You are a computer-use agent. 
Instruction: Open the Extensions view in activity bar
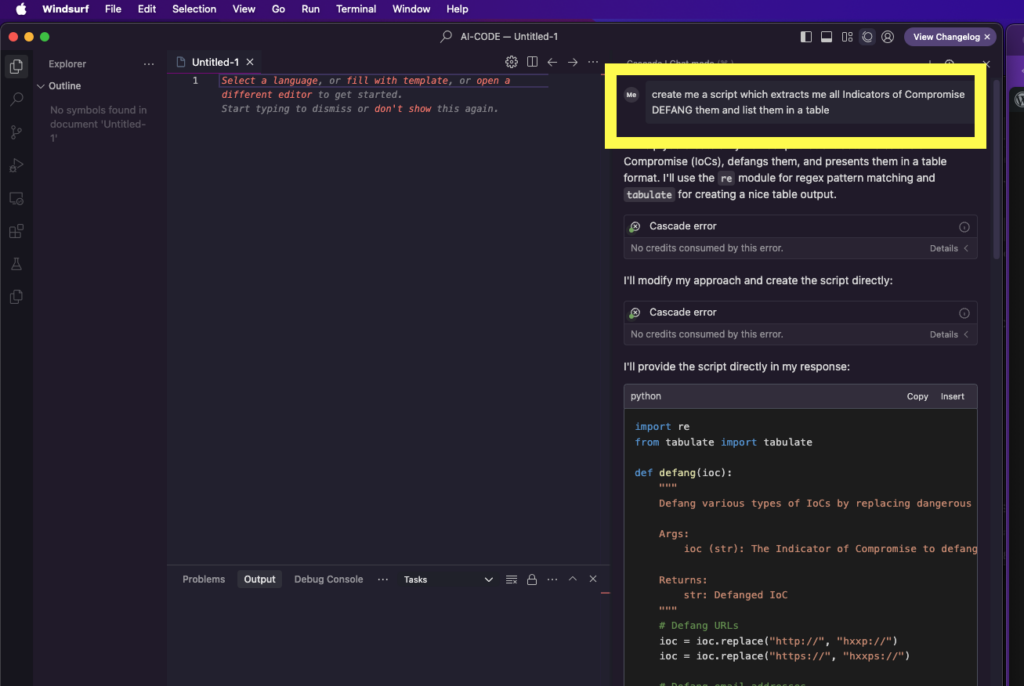pos(16,231)
